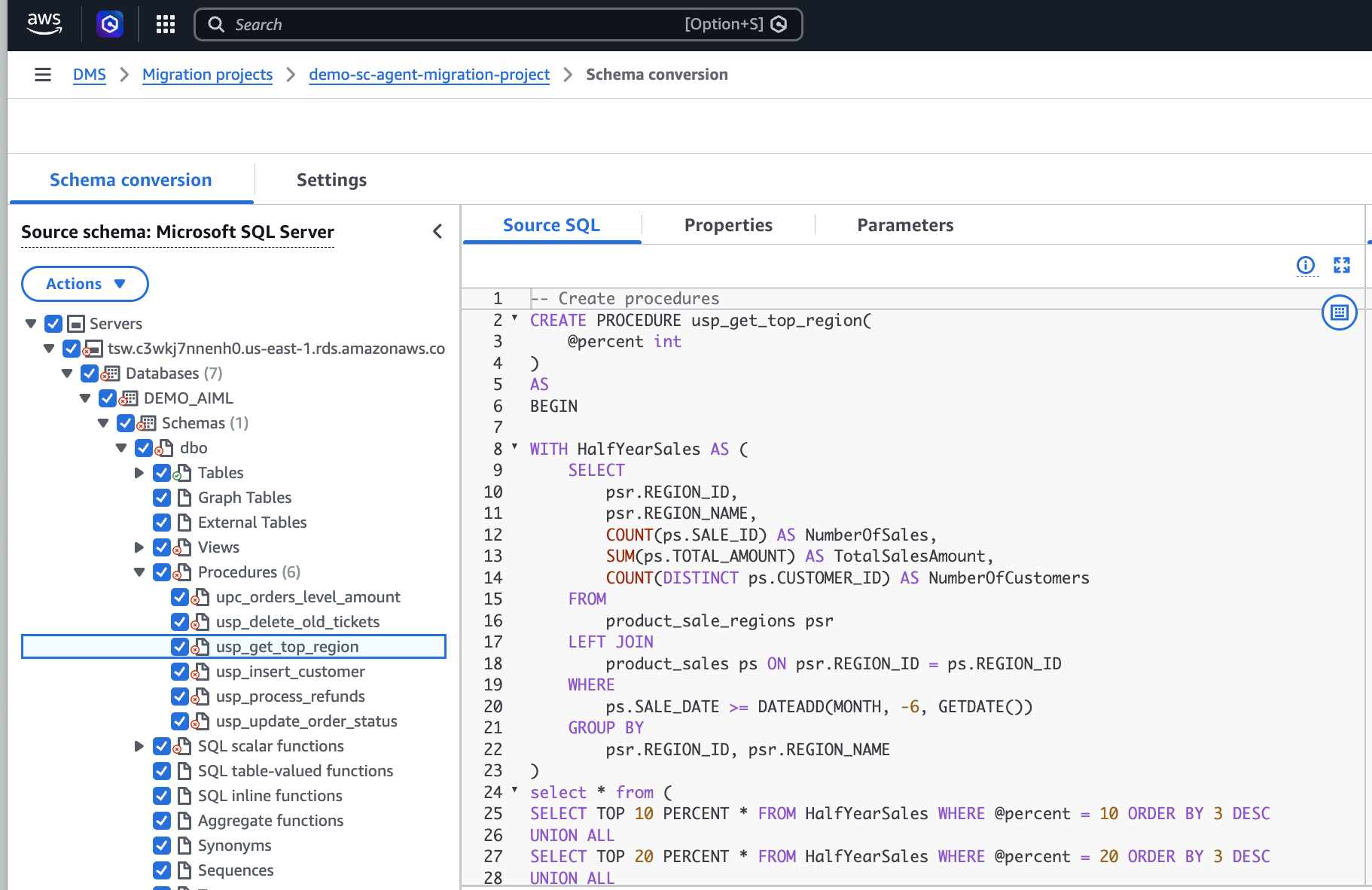
Task: Toggle the usp_process_refunds checkbox
Action: point(180,696)
